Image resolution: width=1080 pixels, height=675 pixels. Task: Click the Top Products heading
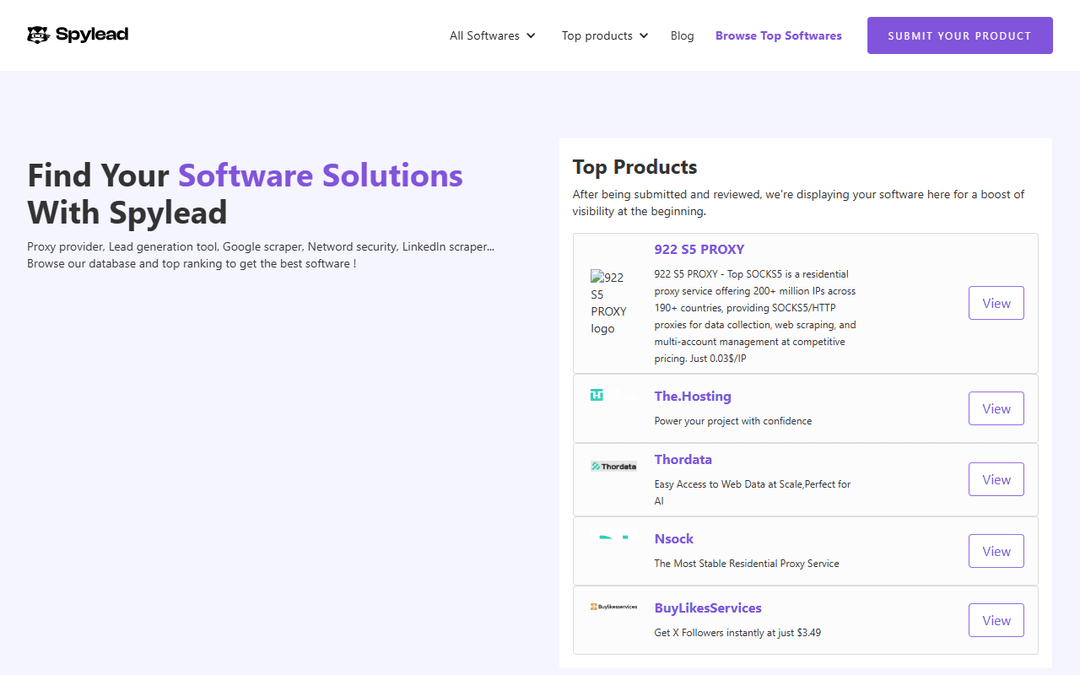(634, 167)
